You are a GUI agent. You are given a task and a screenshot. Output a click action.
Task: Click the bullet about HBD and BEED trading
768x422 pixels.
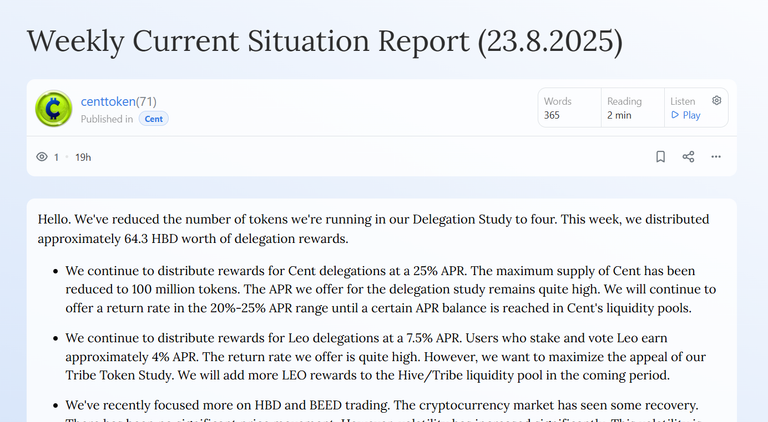click(382, 409)
